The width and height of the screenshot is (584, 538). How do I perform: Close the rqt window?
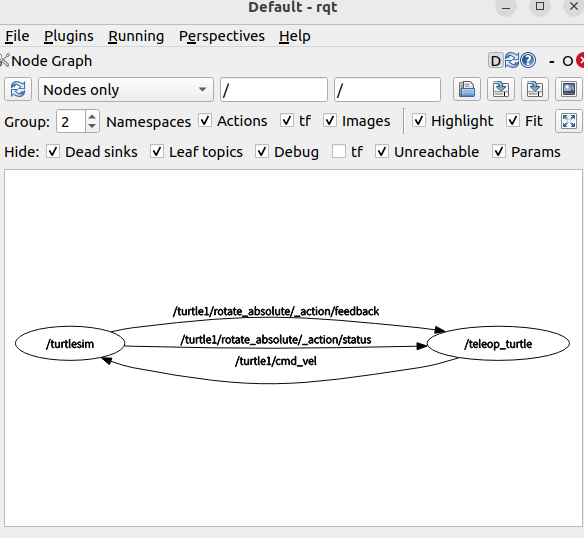(574, 6)
